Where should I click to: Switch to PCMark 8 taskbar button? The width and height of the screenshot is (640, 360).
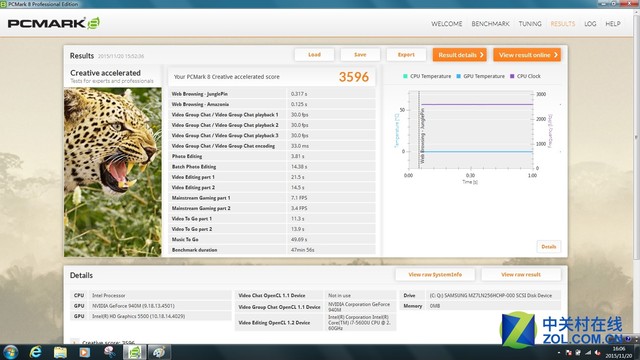pos(135,352)
